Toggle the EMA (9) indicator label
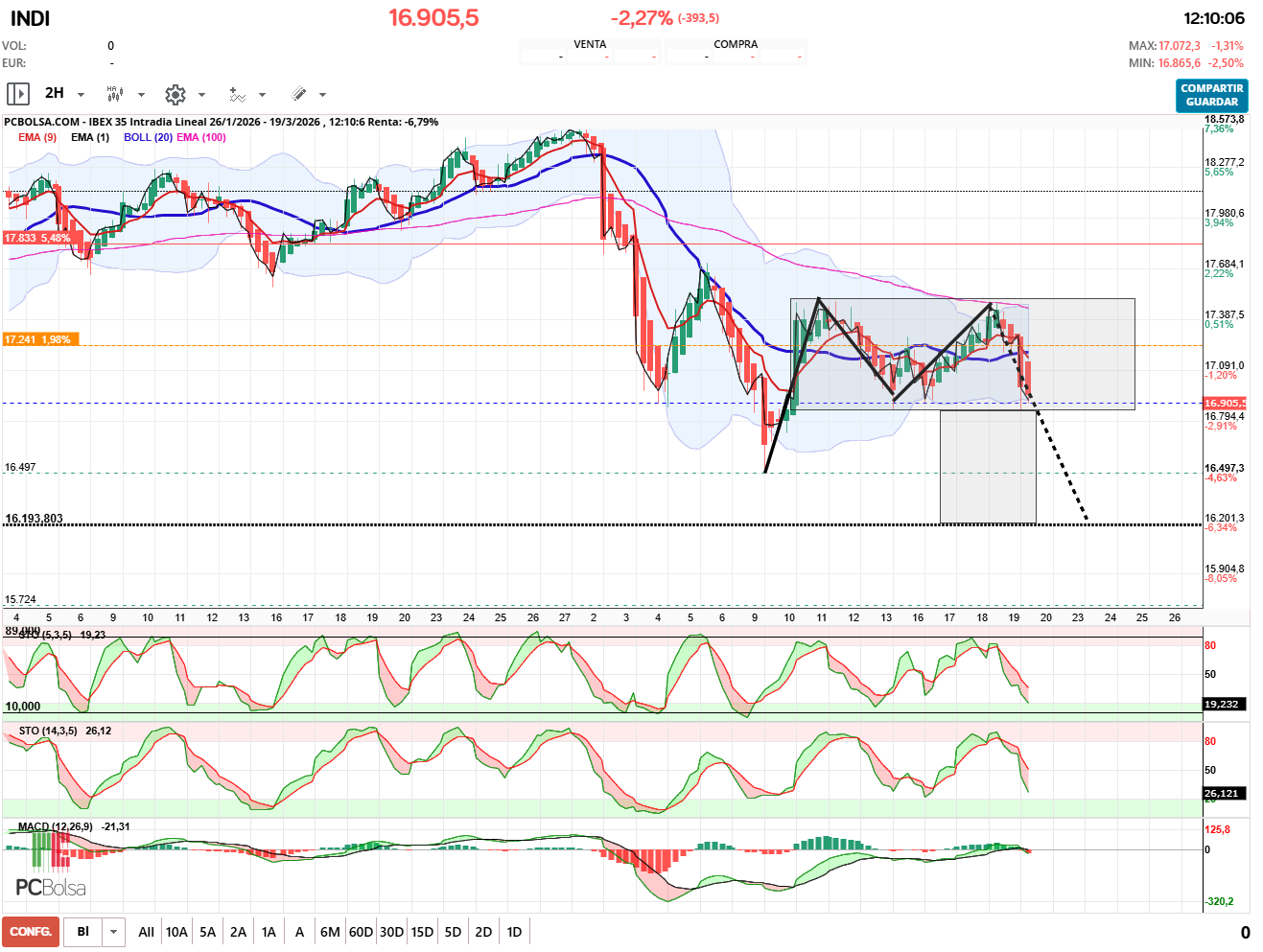The image size is (1263, 952). click(37, 137)
